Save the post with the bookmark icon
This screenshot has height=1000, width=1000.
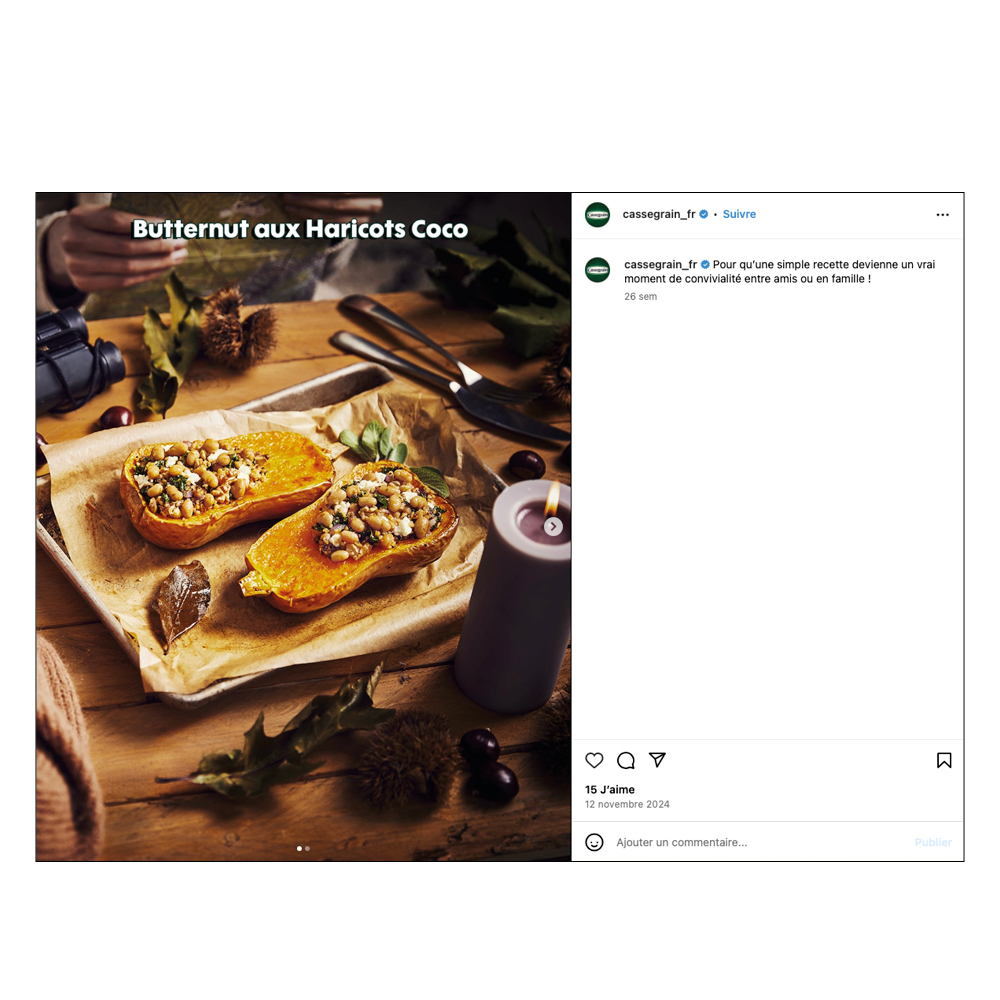click(944, 760)
